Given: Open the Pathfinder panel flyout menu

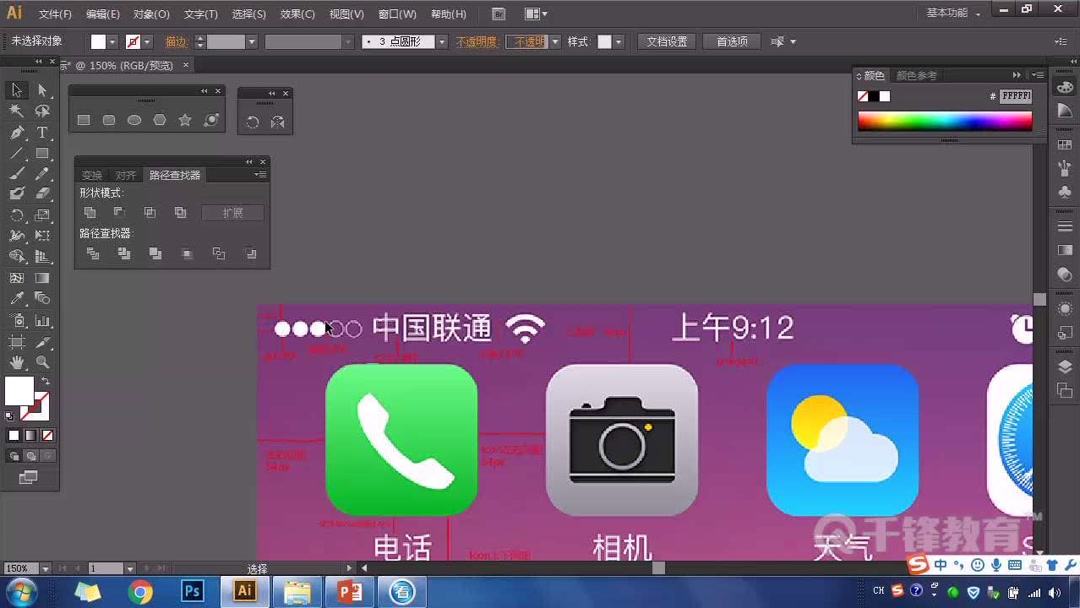Looking at the screenshot, I should [x=260, y=173].
